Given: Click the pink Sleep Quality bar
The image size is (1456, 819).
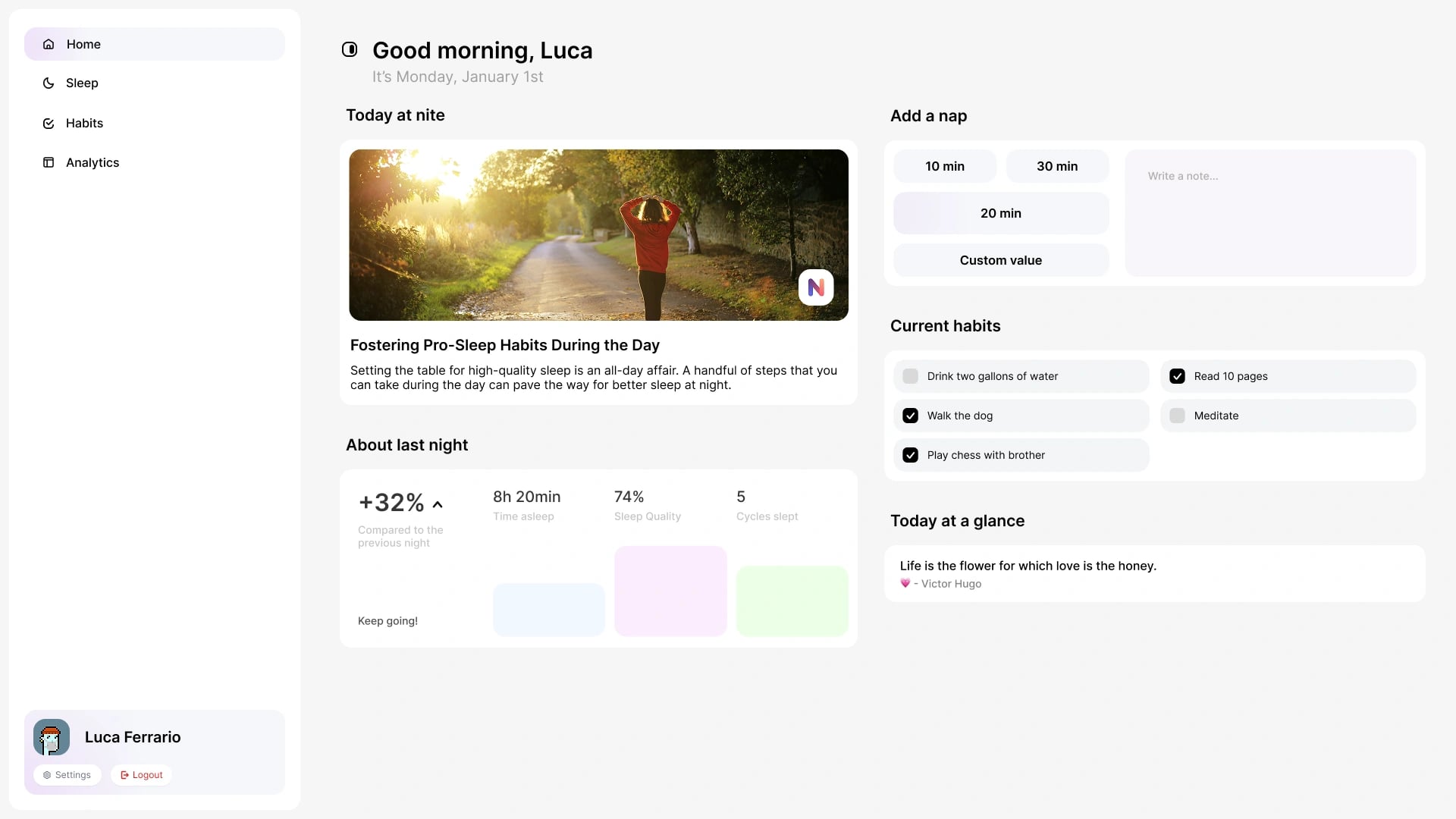Looking at the screenshot, I should [670, 591].
